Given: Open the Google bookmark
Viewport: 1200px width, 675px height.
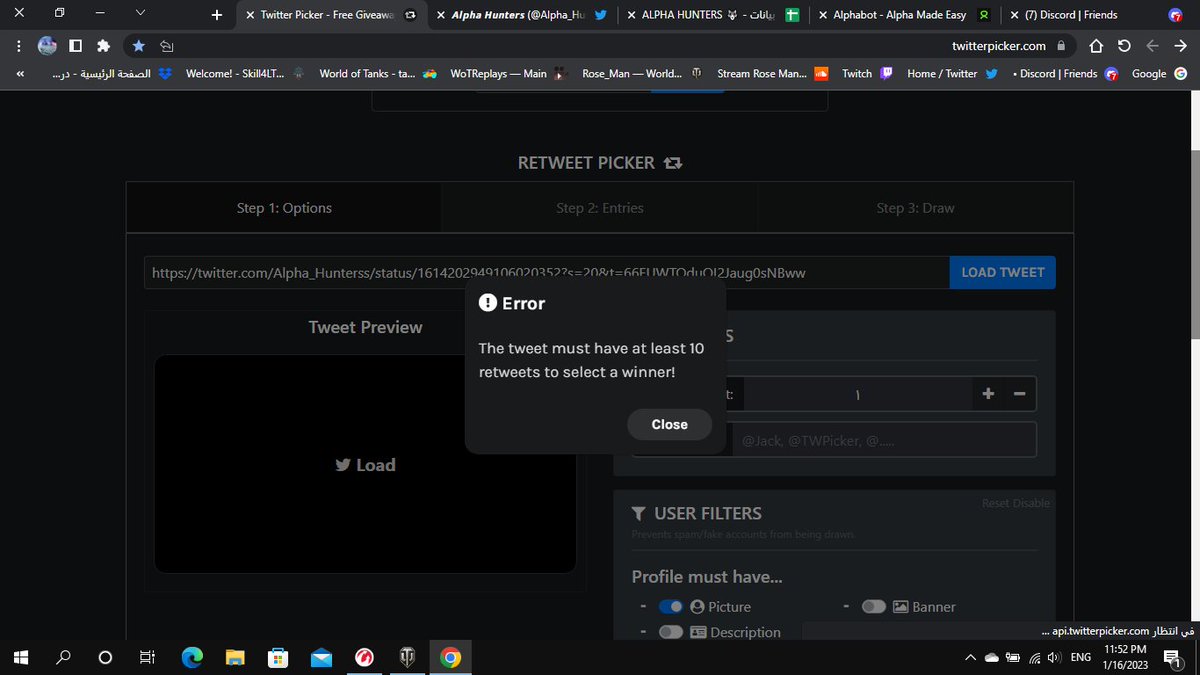Looking at the screenshot, I should [x=1159, y=74].
